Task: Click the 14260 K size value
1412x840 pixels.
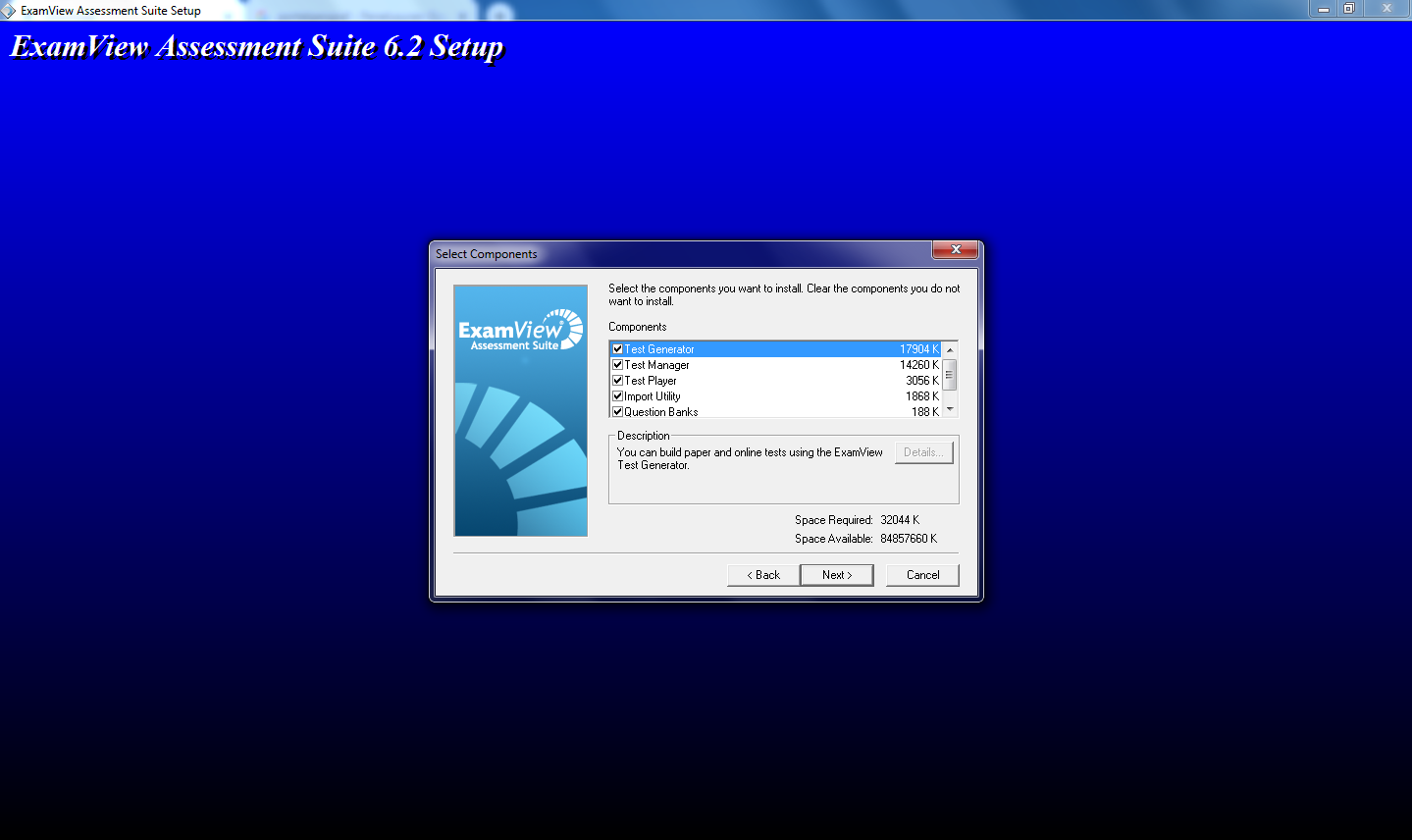Action: click(x=919, y=365)
